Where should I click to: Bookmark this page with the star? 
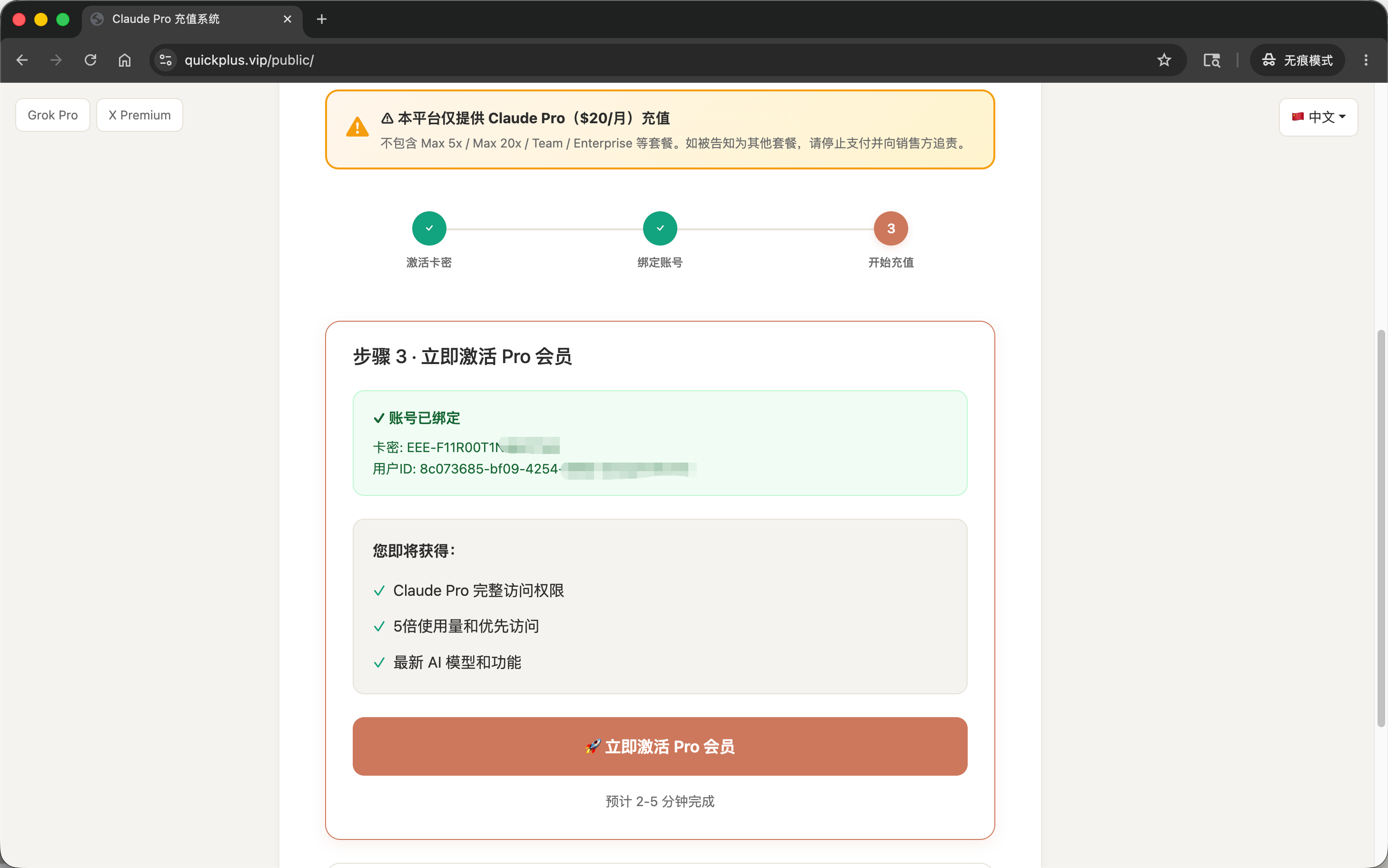coord(1163,59)
